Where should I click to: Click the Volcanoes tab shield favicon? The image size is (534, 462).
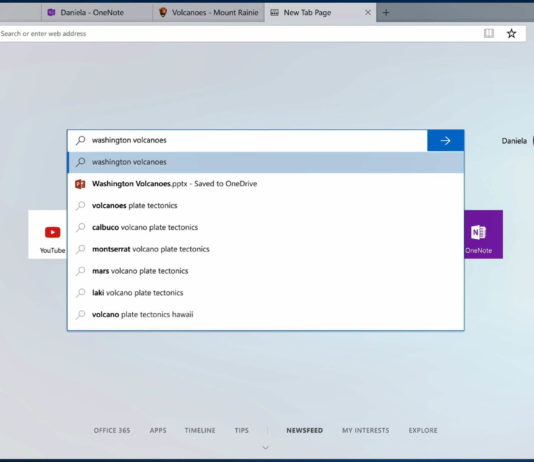coord(163,13)
